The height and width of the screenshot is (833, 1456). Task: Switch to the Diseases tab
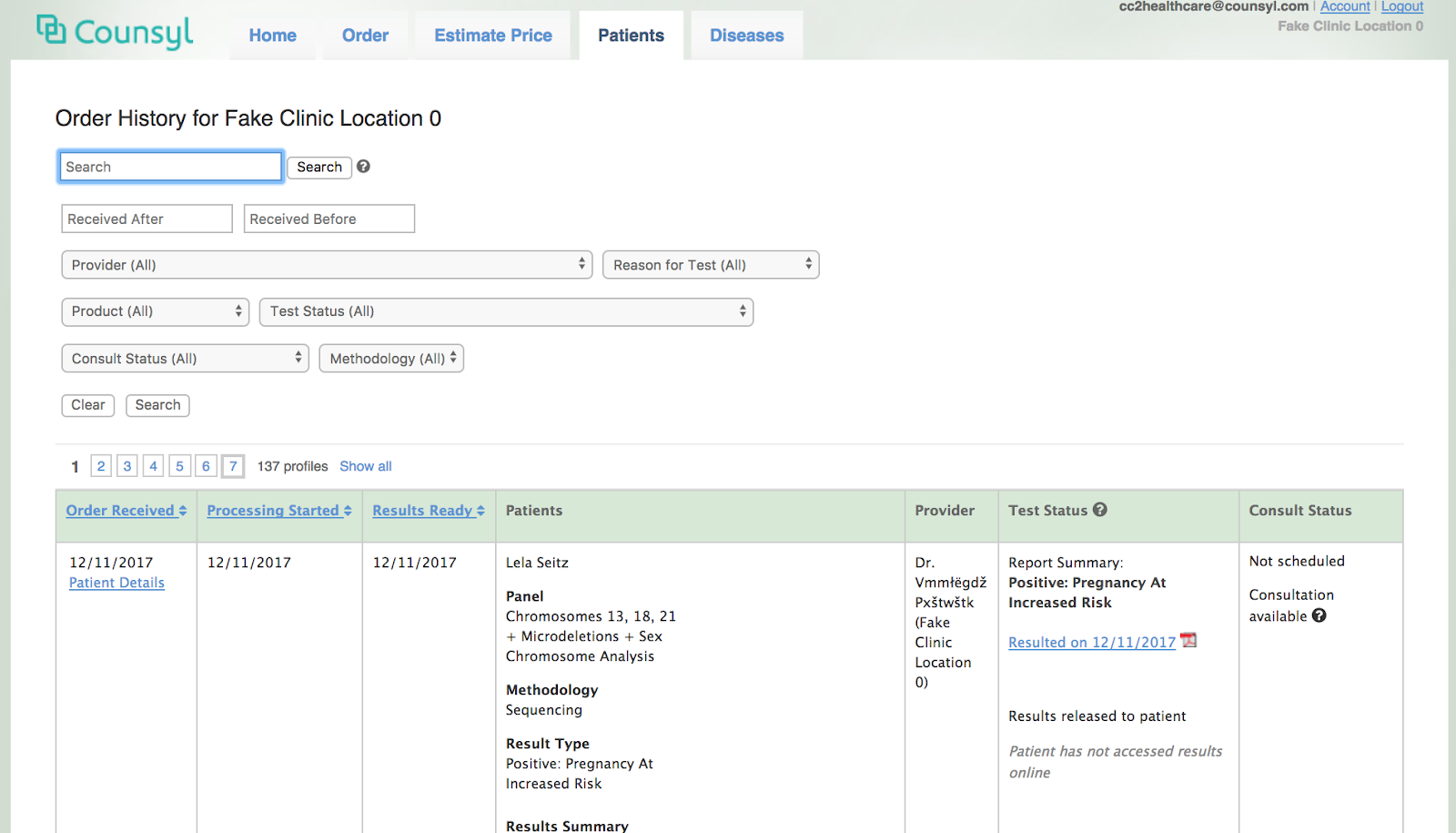coord(746,35)
